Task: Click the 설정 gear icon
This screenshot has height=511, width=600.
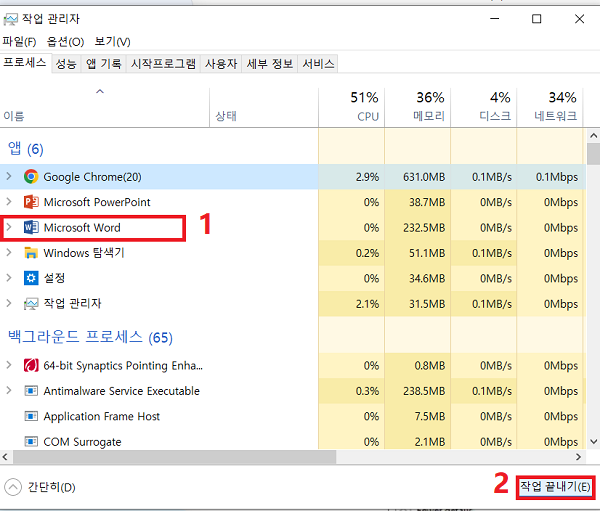Action: coord(31,278)
